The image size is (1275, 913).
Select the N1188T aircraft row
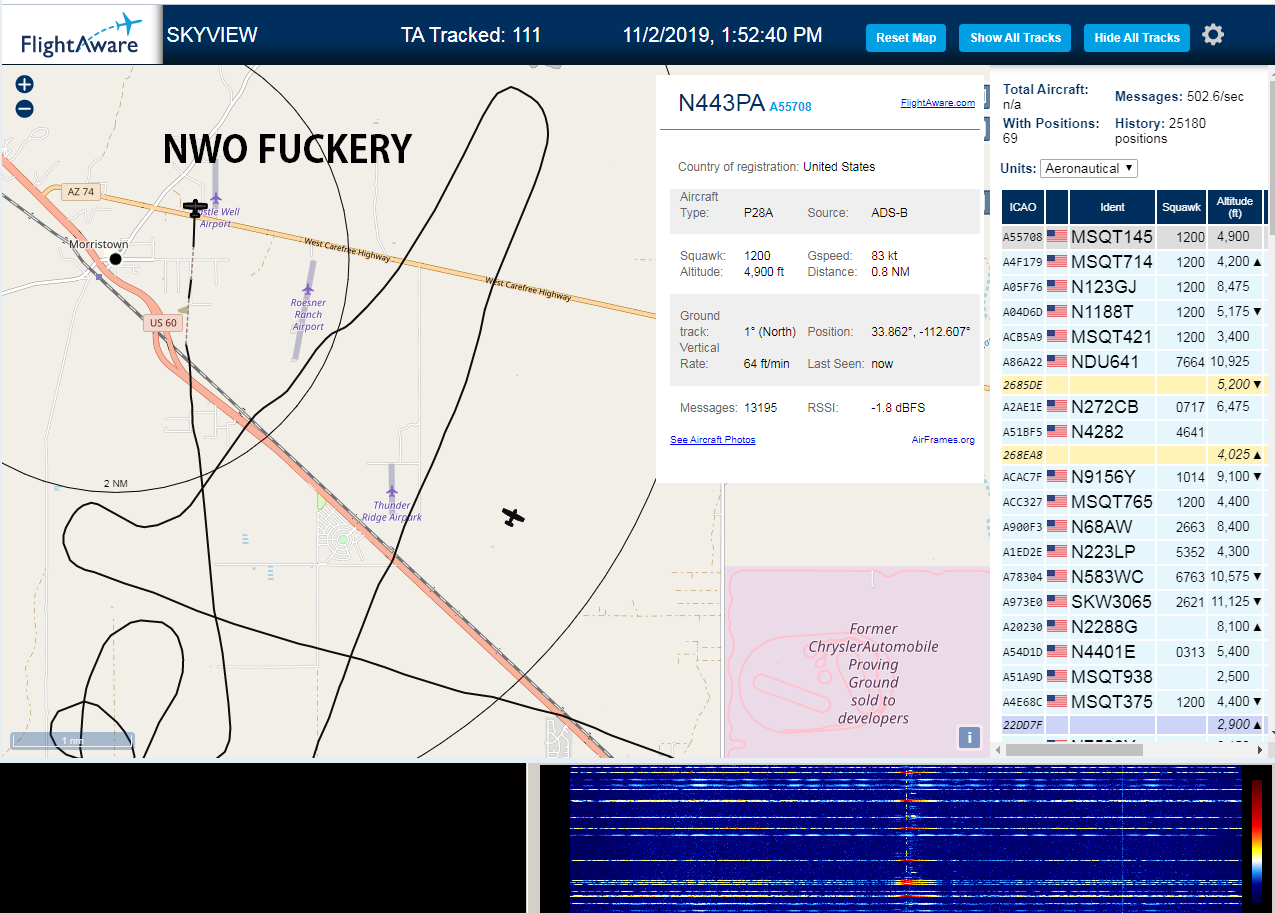tap(1133, 312)
